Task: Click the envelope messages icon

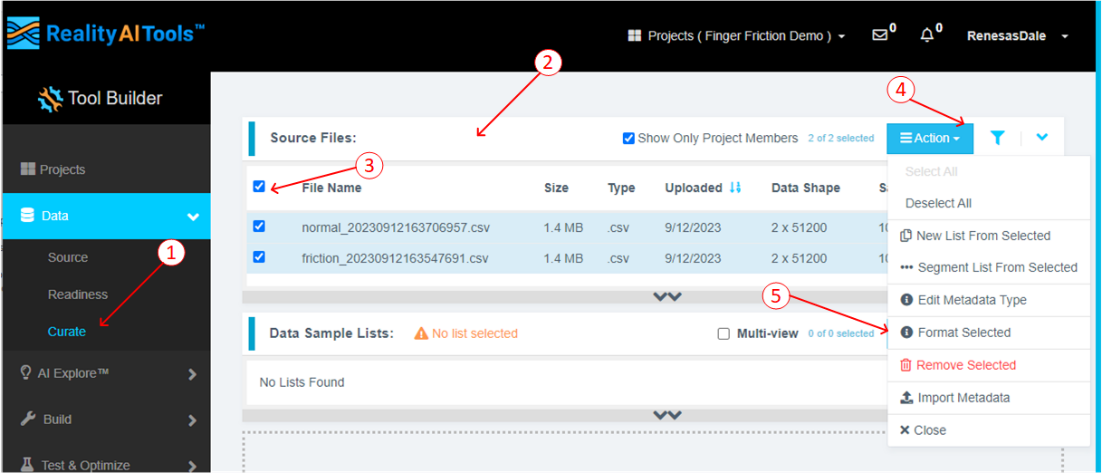Action: pos(879,35)
